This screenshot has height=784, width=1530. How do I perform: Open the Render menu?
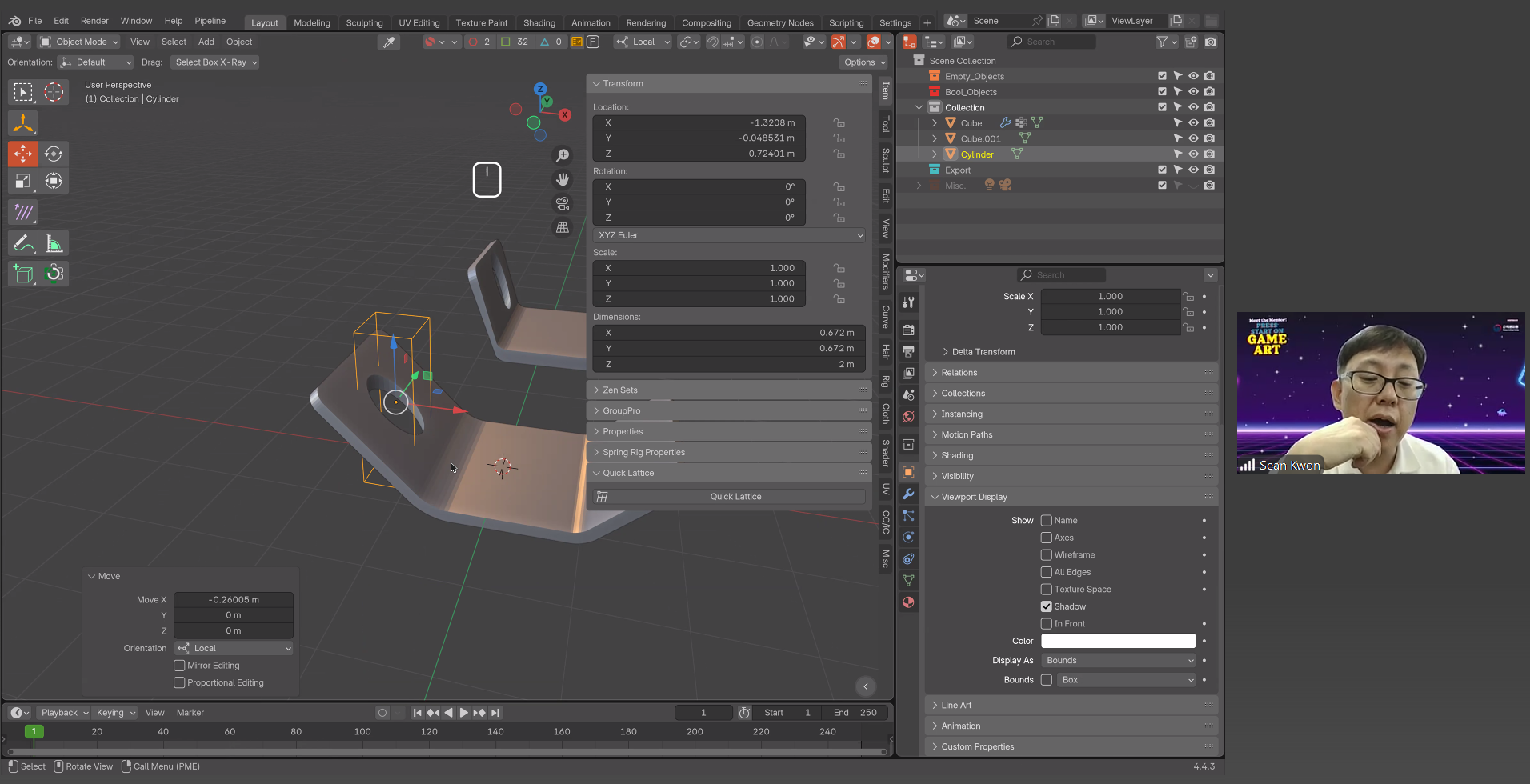tap(94, 21)
